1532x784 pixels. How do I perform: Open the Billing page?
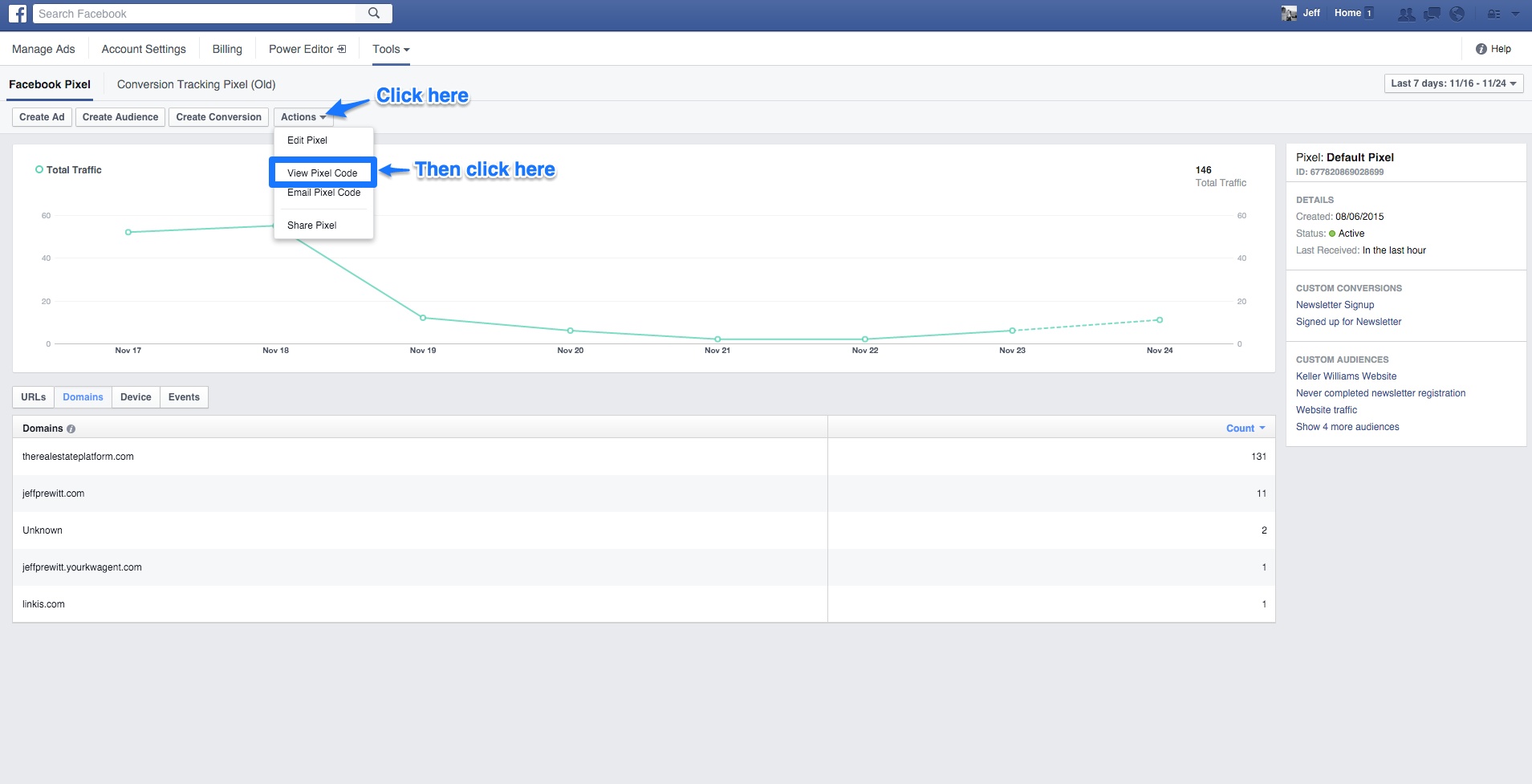pyautogui.click(x=227, y=49)
